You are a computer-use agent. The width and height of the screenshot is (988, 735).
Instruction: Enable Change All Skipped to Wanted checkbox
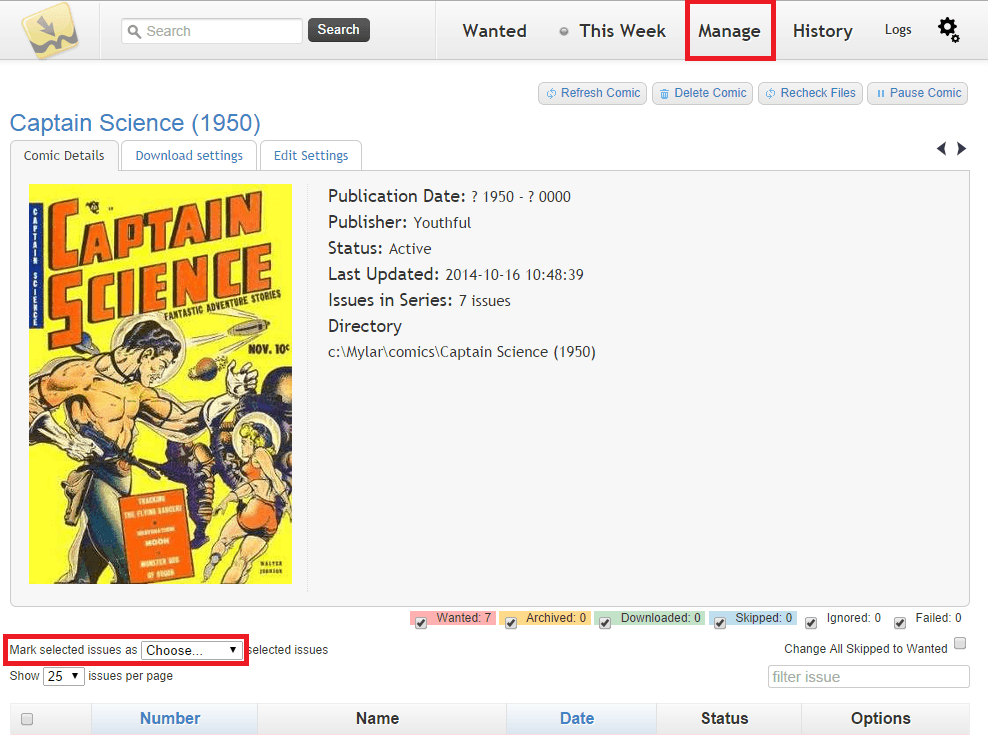[x=960, y=643]
